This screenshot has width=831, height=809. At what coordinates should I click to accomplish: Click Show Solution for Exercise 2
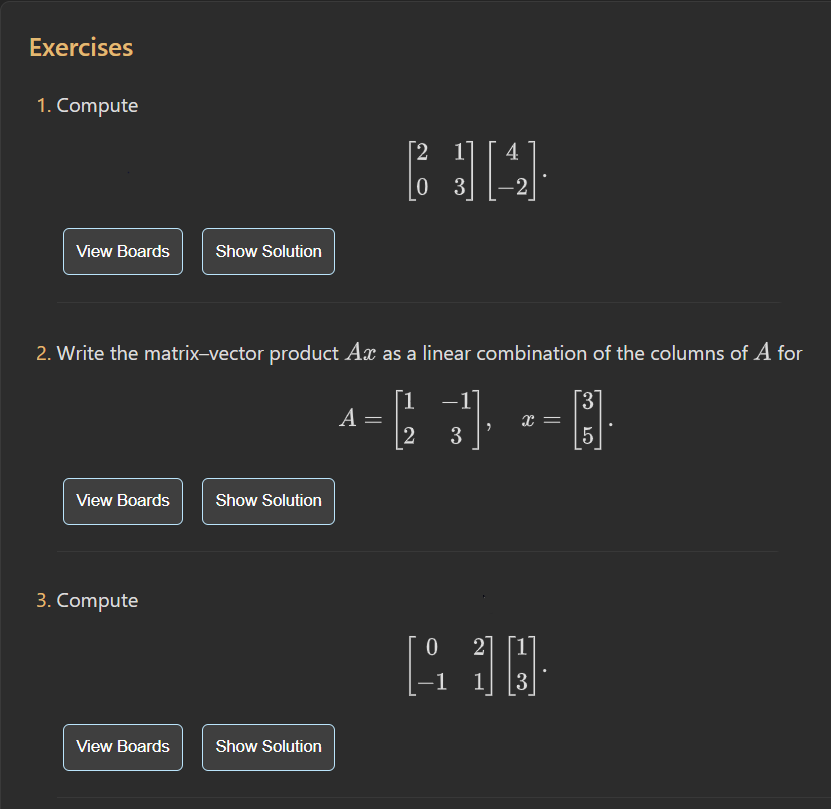(x=267, y=501)
